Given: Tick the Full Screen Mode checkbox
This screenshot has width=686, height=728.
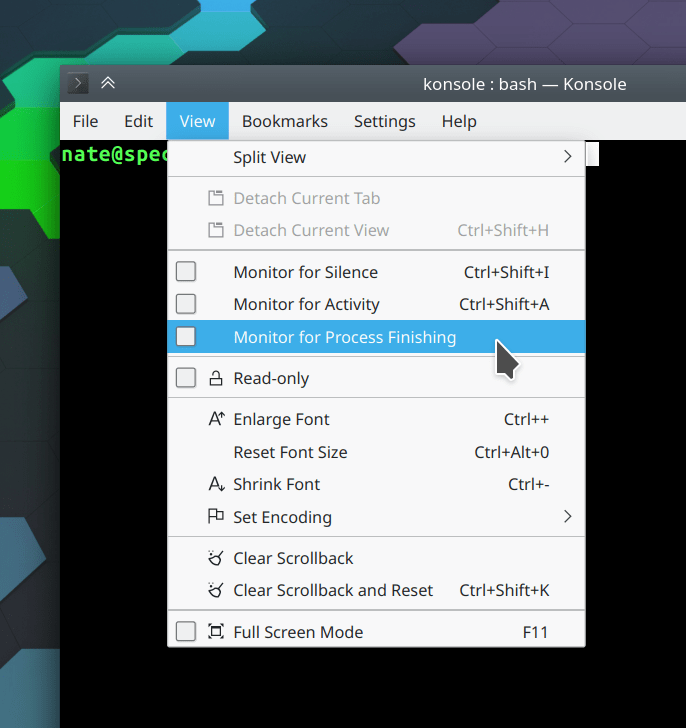Looking at the screenshot, I should click(186, 632).
